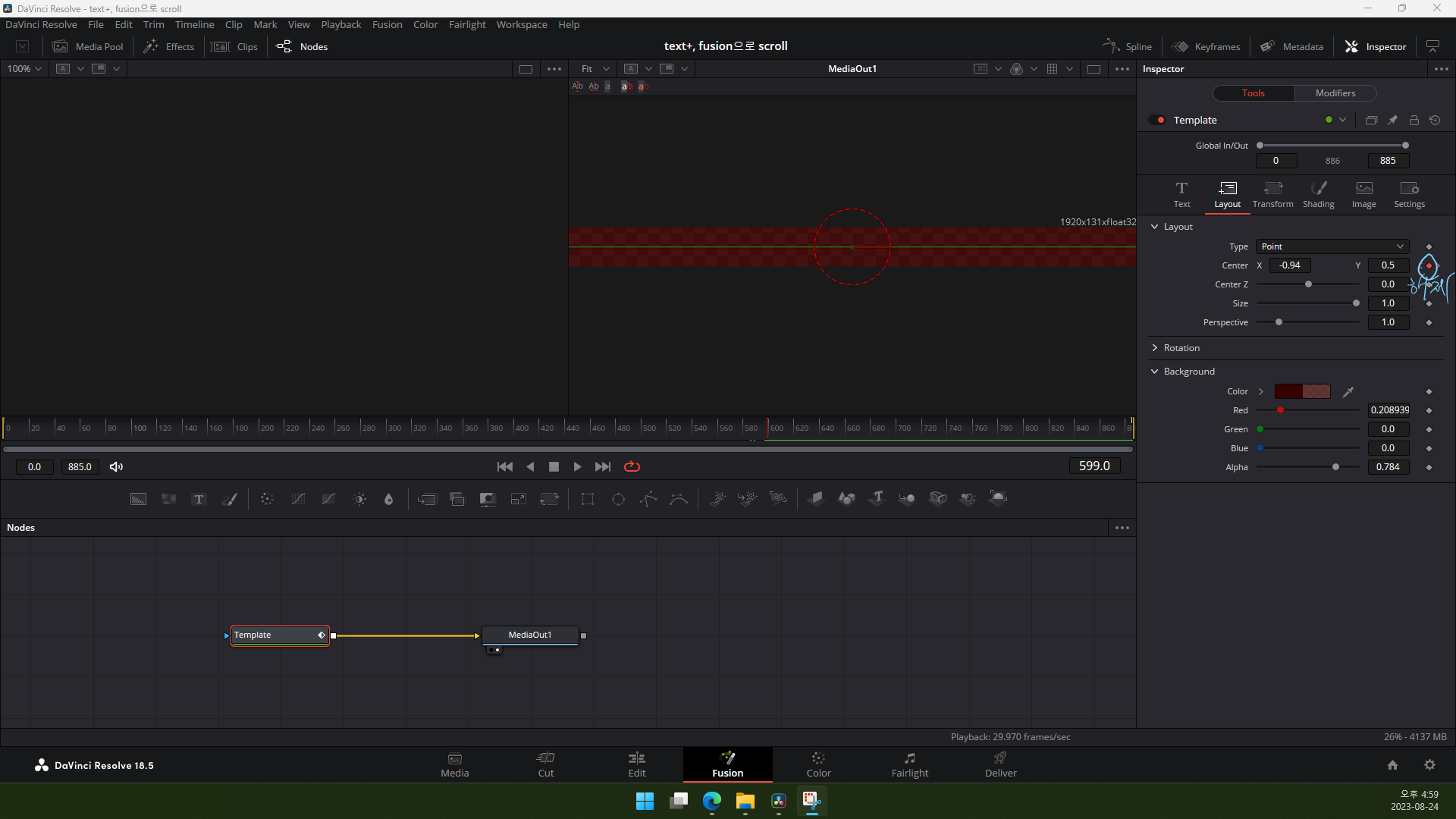Viewport: 1456px width, 819px height.
Task: Collapse the Background section
Action: click(1155, 372)
